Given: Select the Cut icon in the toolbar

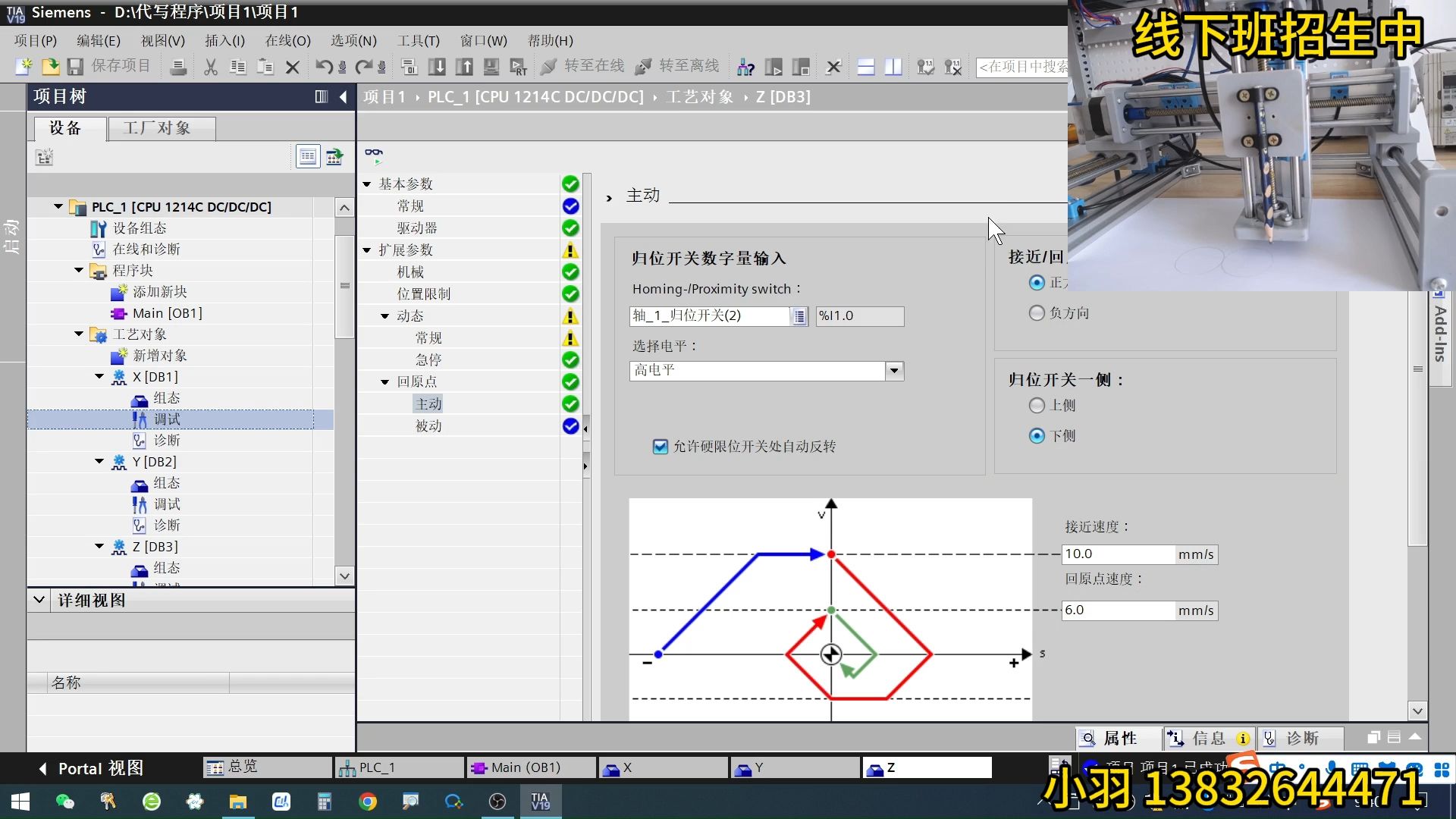Looking at the screenshot, I should [x=210, y=67].
